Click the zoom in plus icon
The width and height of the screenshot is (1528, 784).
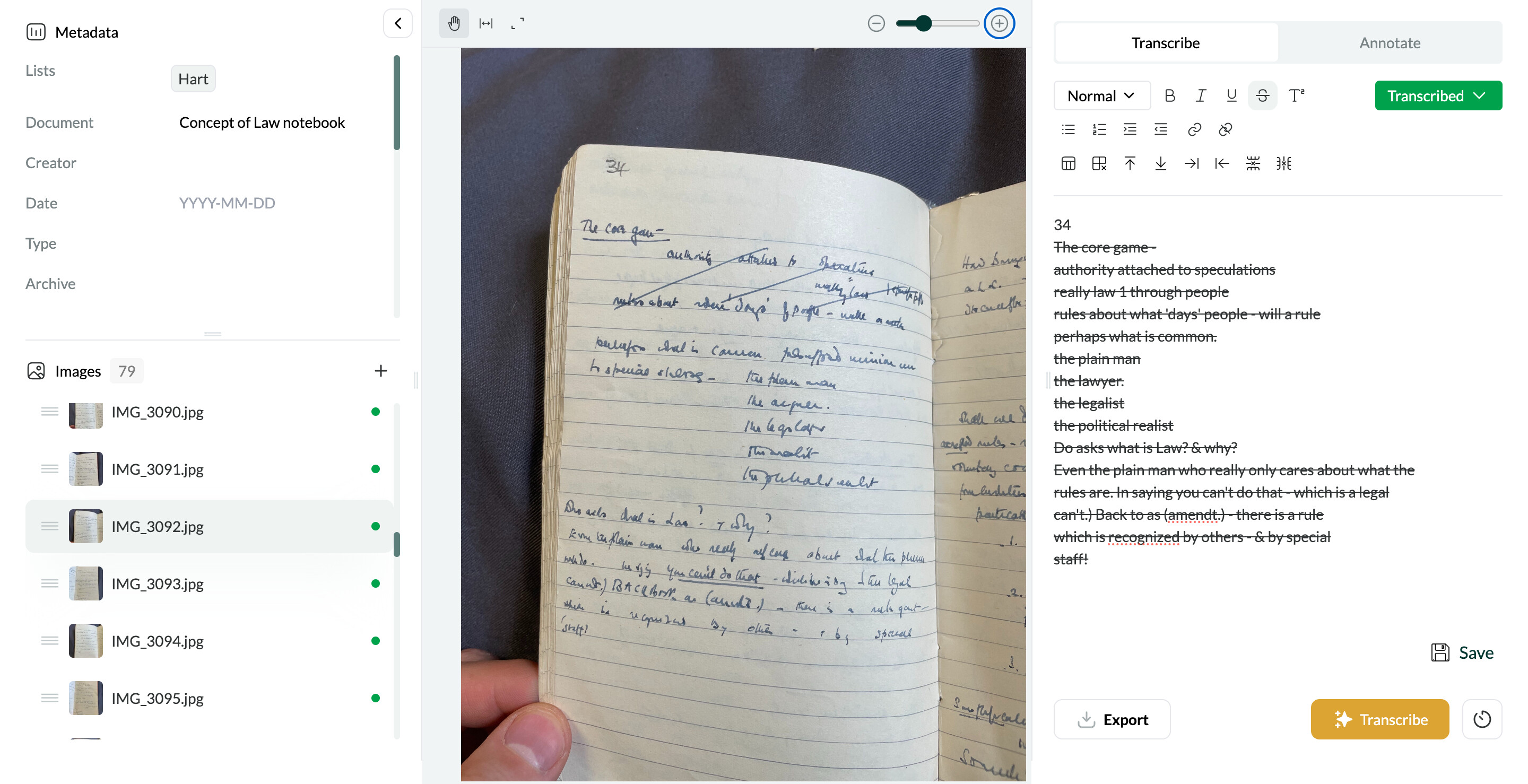click(x=999, y=23)
